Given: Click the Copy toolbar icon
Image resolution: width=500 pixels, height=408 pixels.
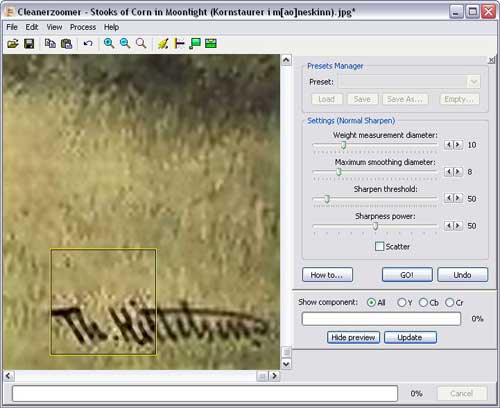Looking at the screenshot, I should click(x=50, y=43).
